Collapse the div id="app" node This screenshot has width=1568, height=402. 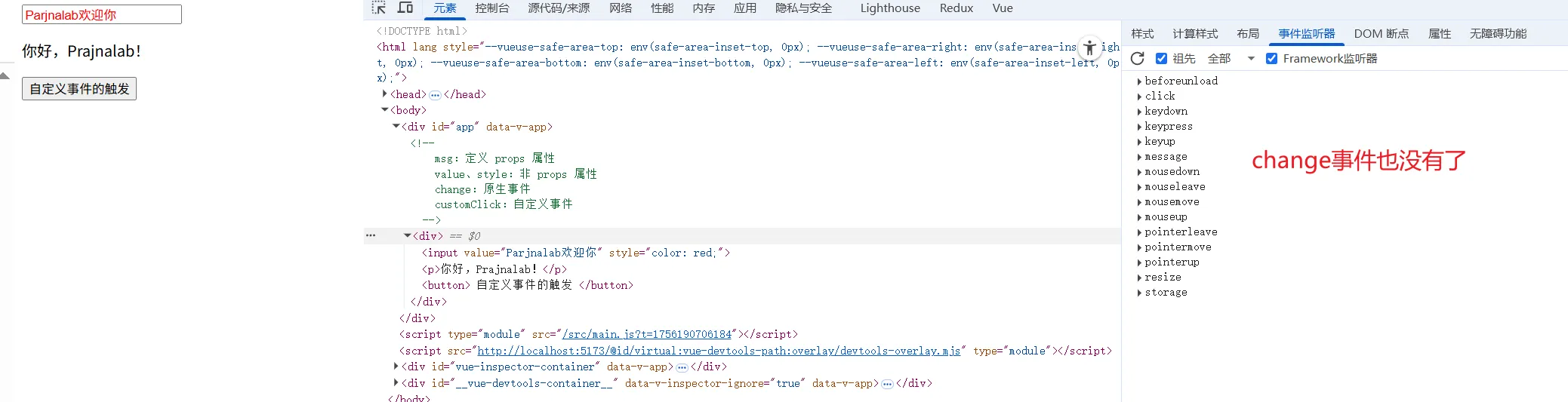396,127
